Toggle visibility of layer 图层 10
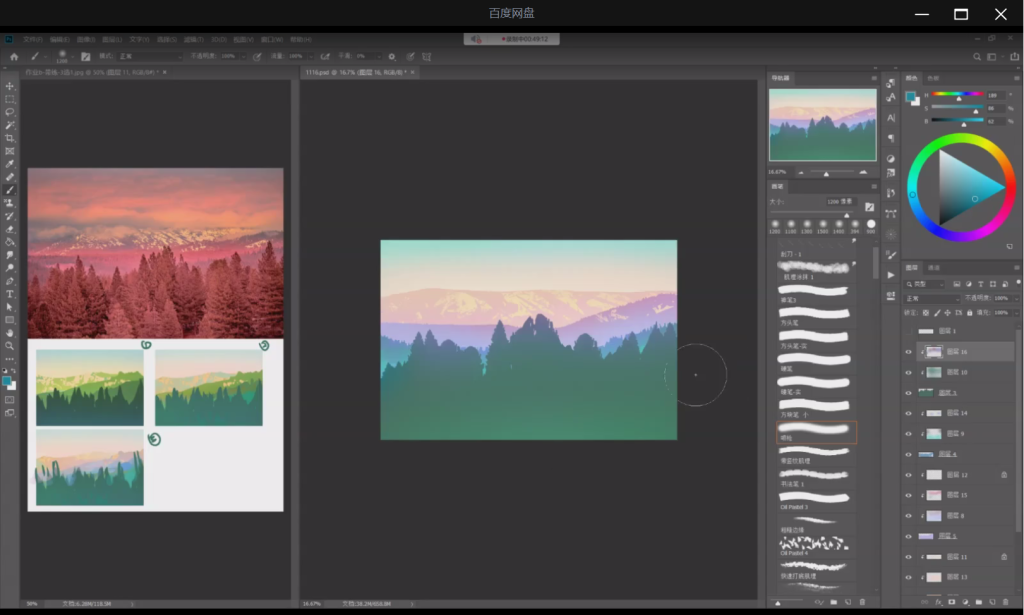This screenshot has height=615, width=1024. (x=909, y=372)
